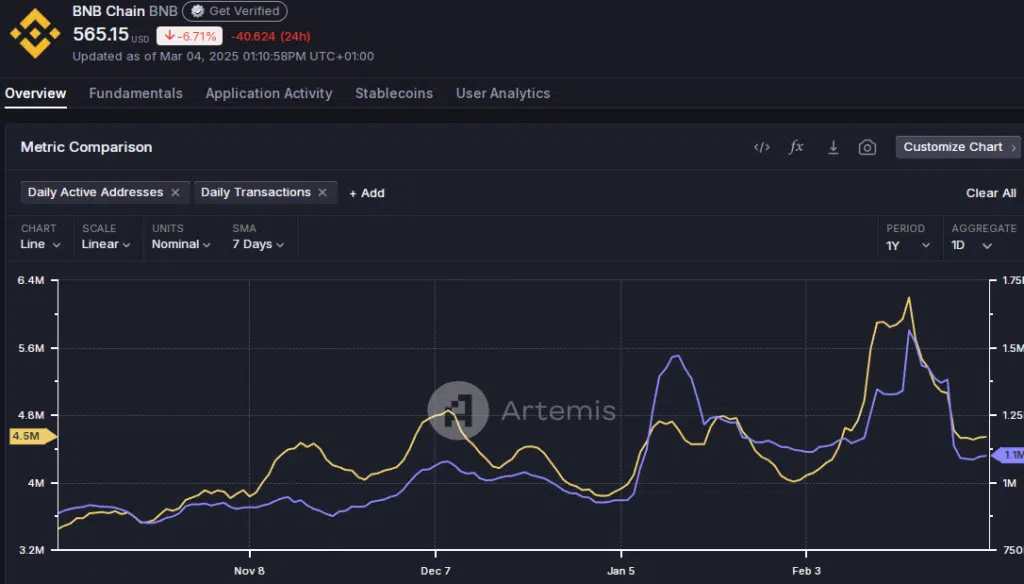
Task: Click the Feb 3 axis label
Action: coord(806,571)
